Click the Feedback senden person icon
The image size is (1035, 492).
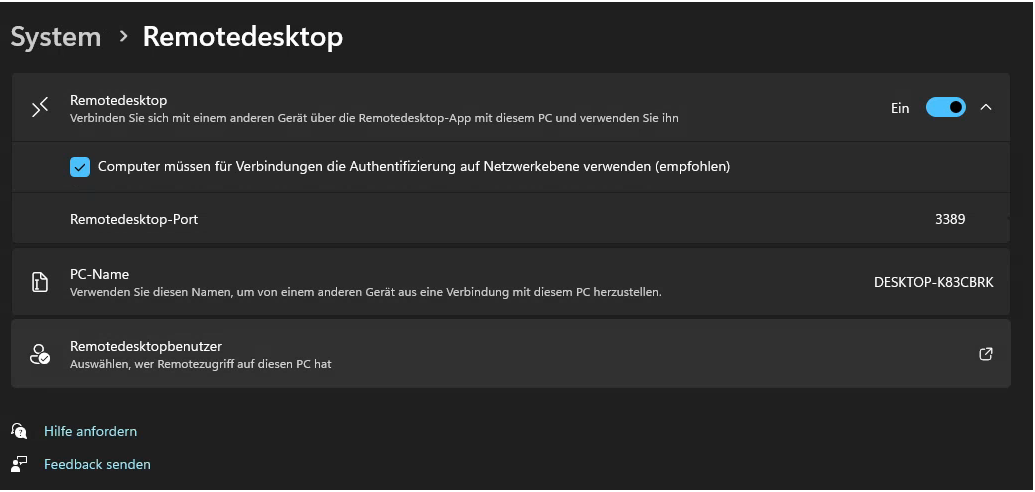click(19, 464)
